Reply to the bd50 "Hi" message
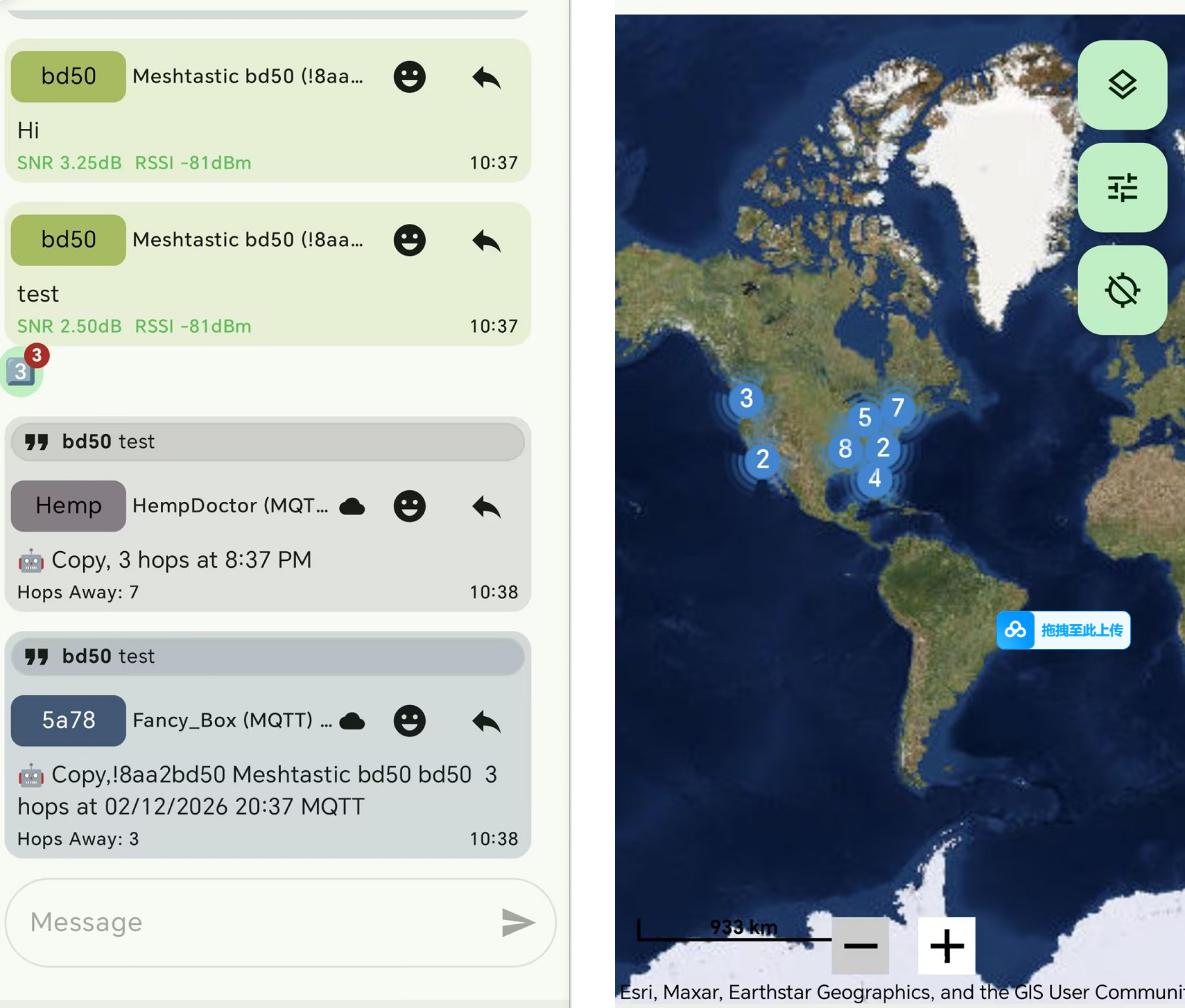This screenshot has width=1185, height=1008. point(486,77)
